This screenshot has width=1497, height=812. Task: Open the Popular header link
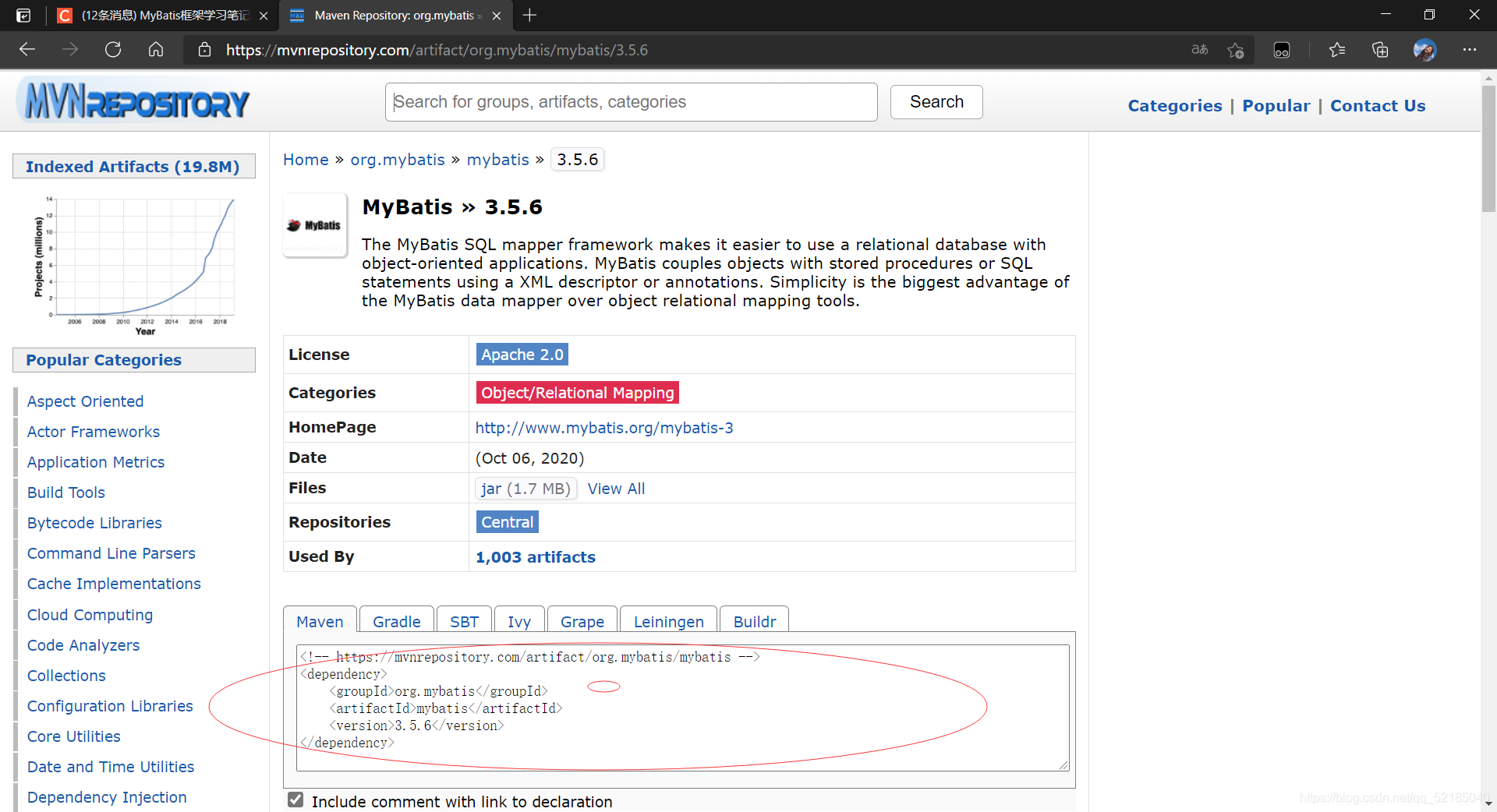point(1276,106)
